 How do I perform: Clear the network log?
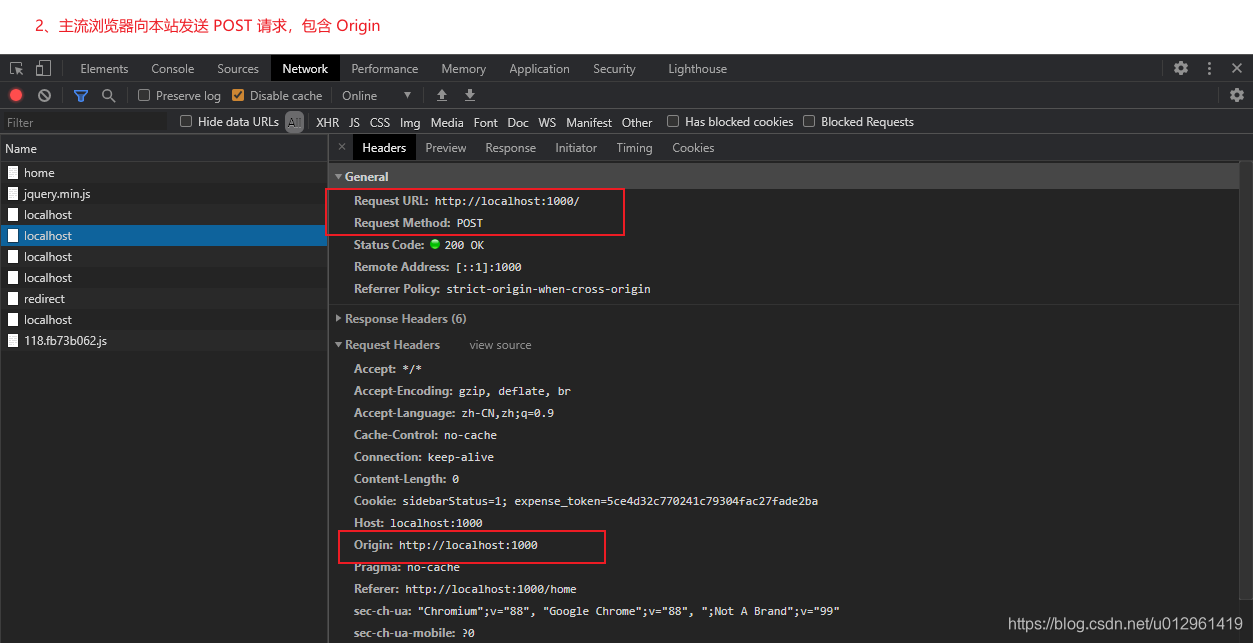tap(44, 95)
